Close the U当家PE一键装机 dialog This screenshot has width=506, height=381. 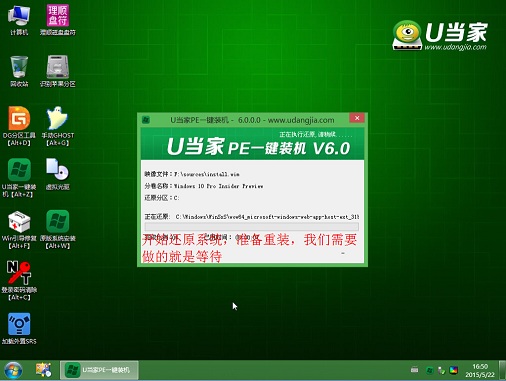pos(357,118)
